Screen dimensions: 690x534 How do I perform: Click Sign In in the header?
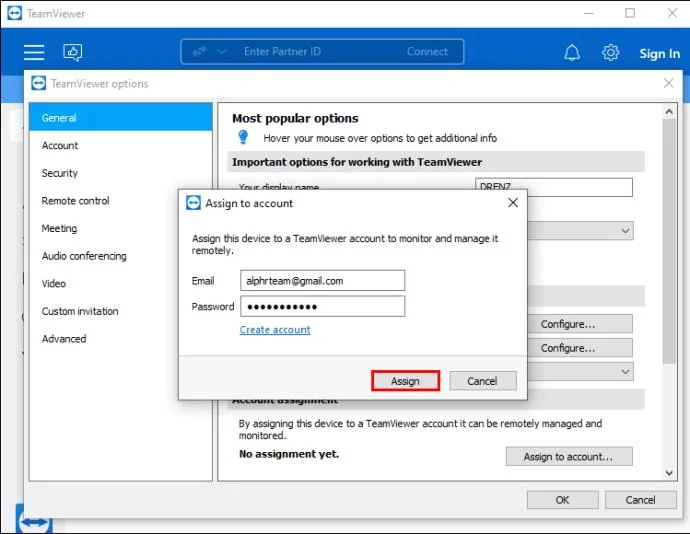pos(659,54)
